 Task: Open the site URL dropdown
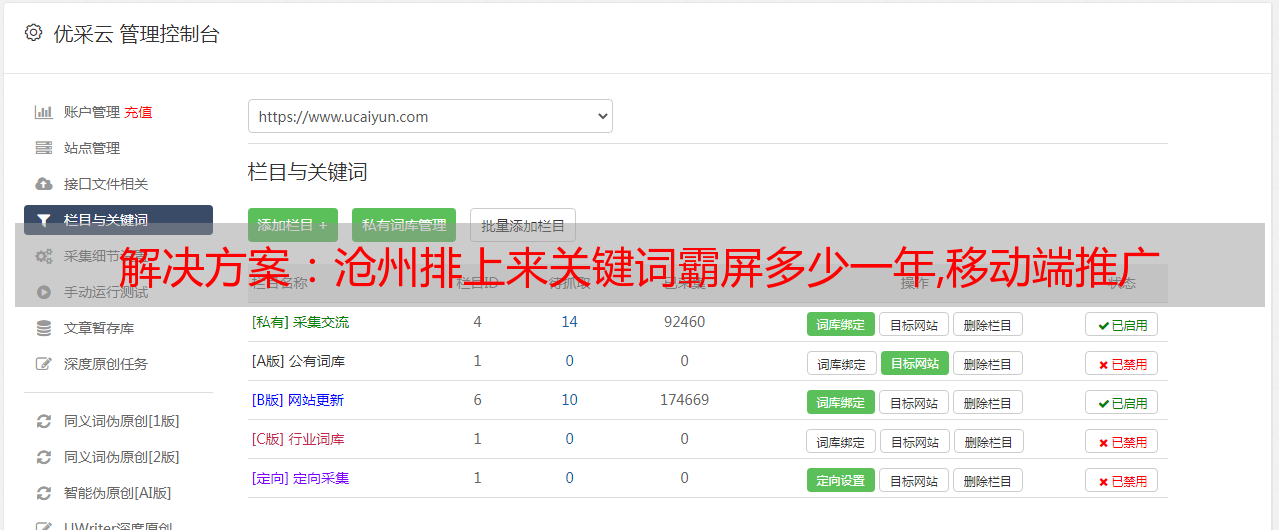point(430,116)
